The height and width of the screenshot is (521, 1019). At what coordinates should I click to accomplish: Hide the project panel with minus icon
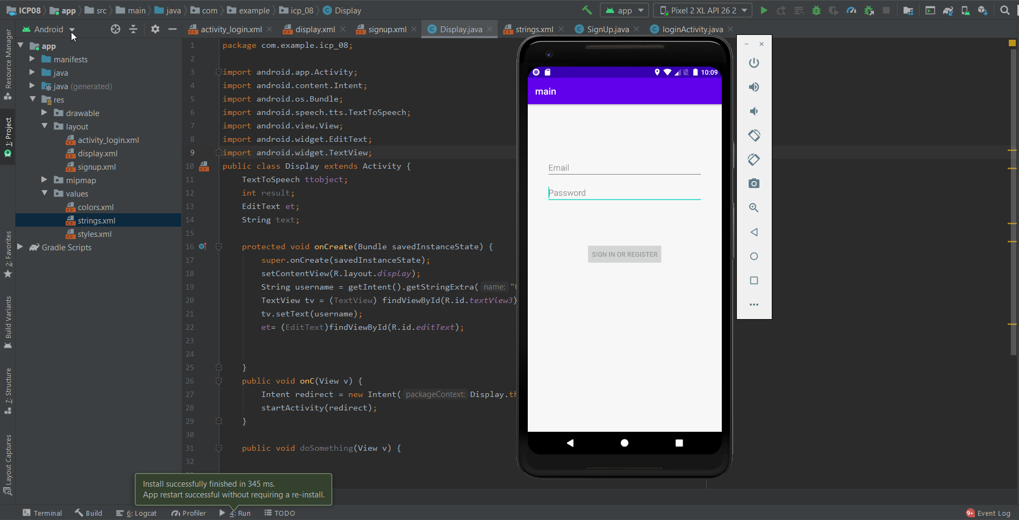coord(172,29)
